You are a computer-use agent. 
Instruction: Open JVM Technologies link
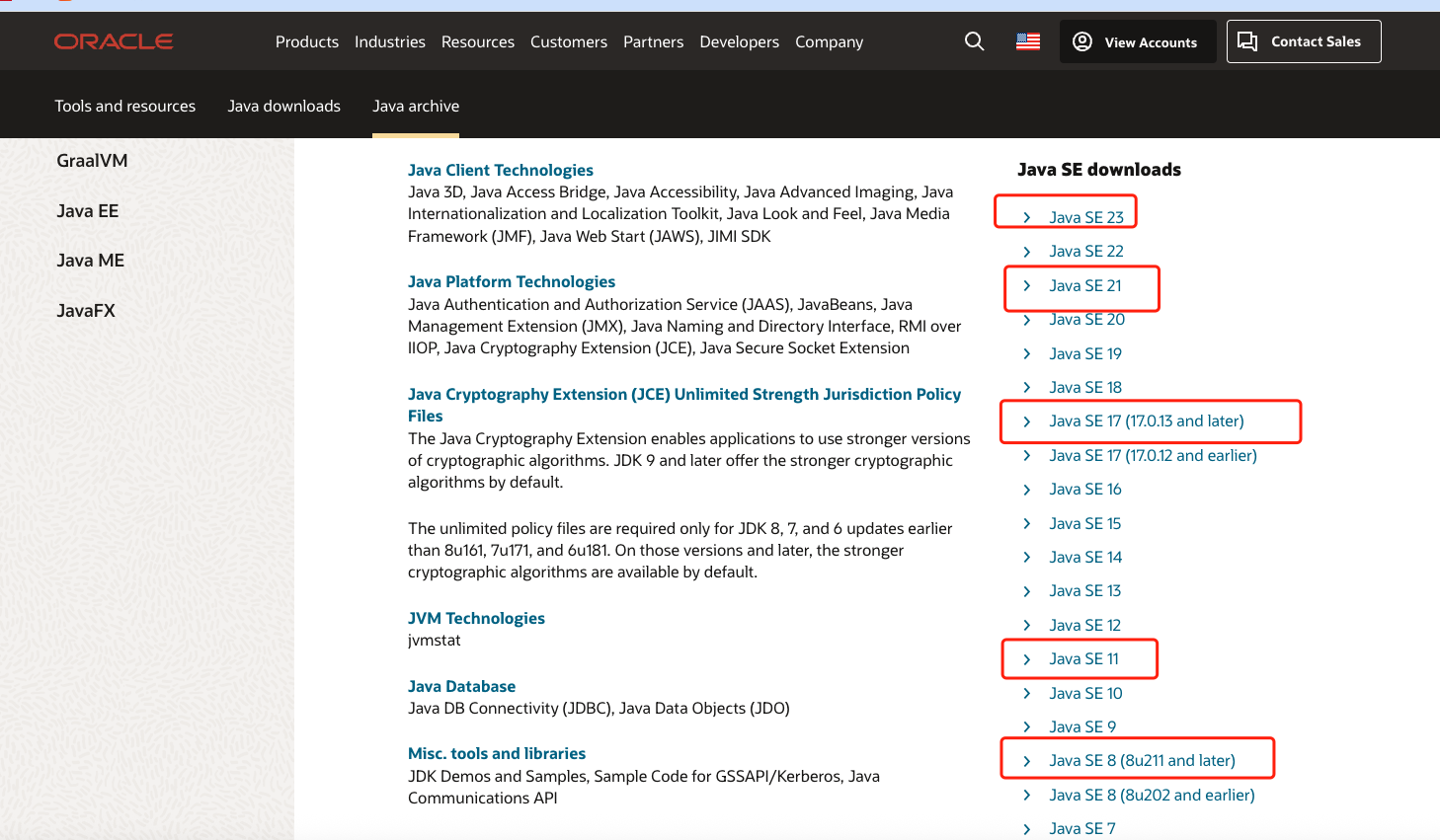[x=476, y=618]
